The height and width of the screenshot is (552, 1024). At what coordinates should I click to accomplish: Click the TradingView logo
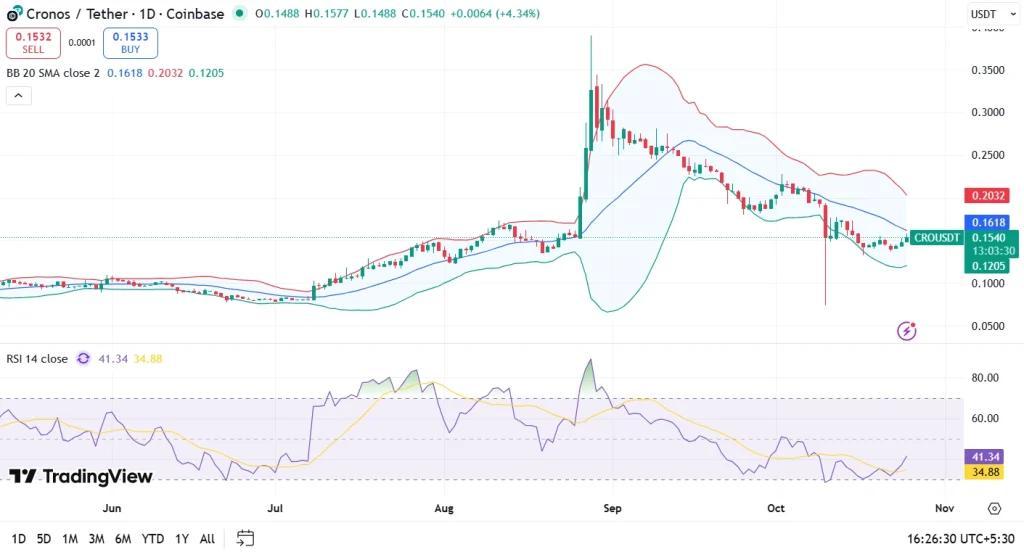[x=81, y=476]
